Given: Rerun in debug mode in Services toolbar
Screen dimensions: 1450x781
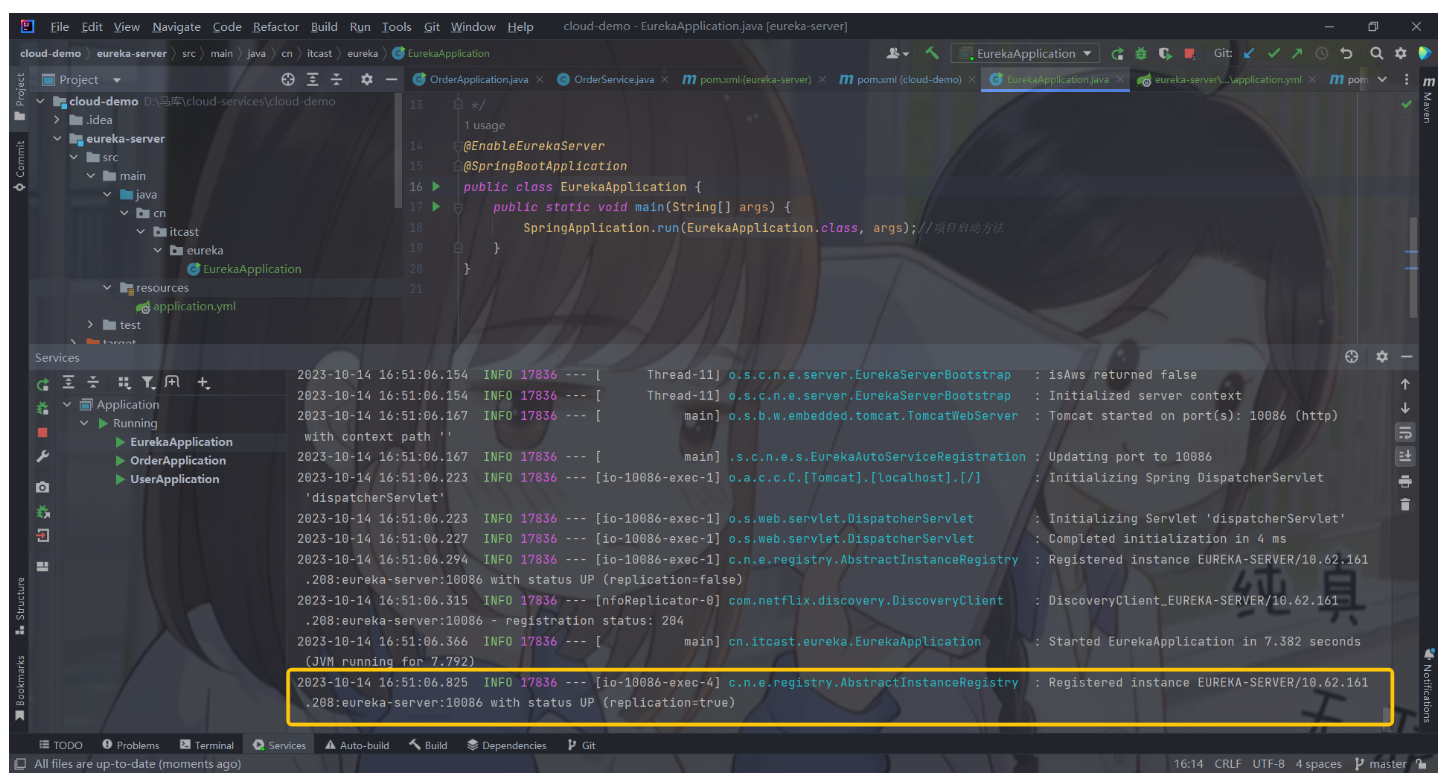Looking at the screenshot, I should point(42,408).
